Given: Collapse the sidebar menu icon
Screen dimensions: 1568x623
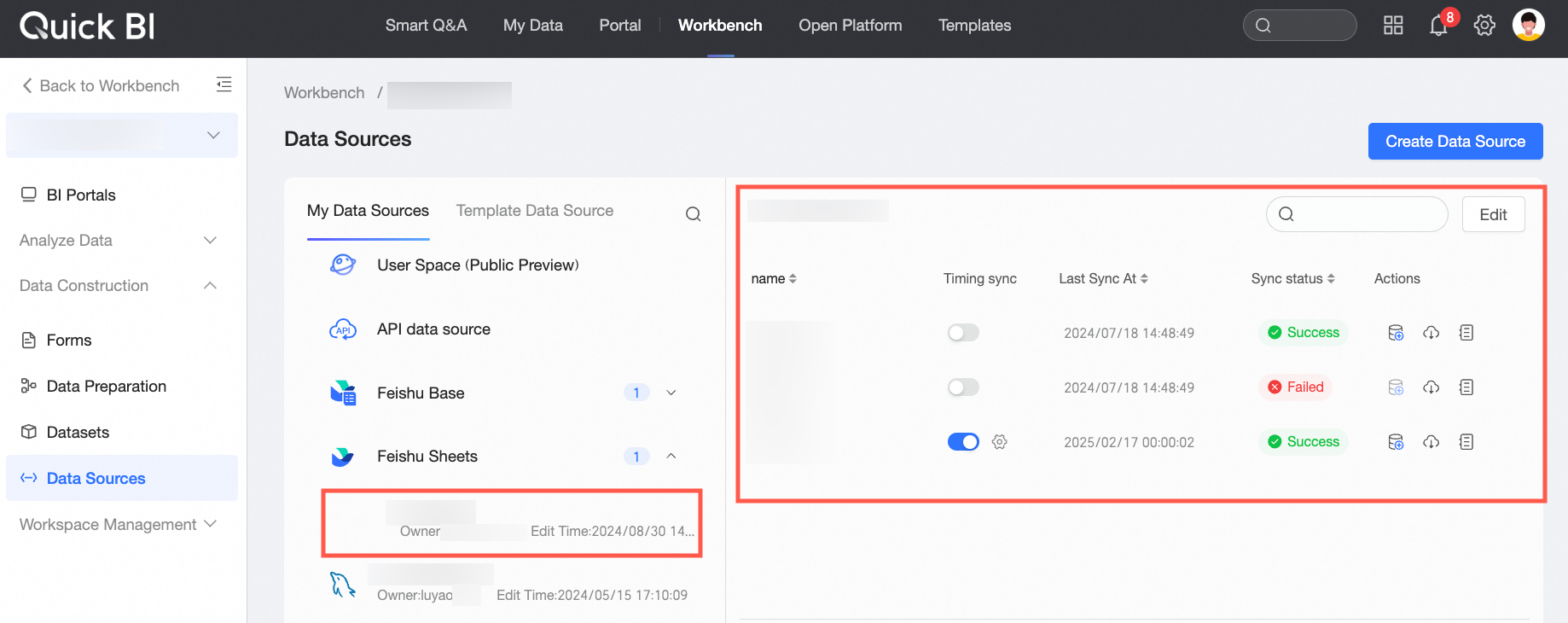Looking at the screenshot, I should pyautogui.click(x=224, y=84).
